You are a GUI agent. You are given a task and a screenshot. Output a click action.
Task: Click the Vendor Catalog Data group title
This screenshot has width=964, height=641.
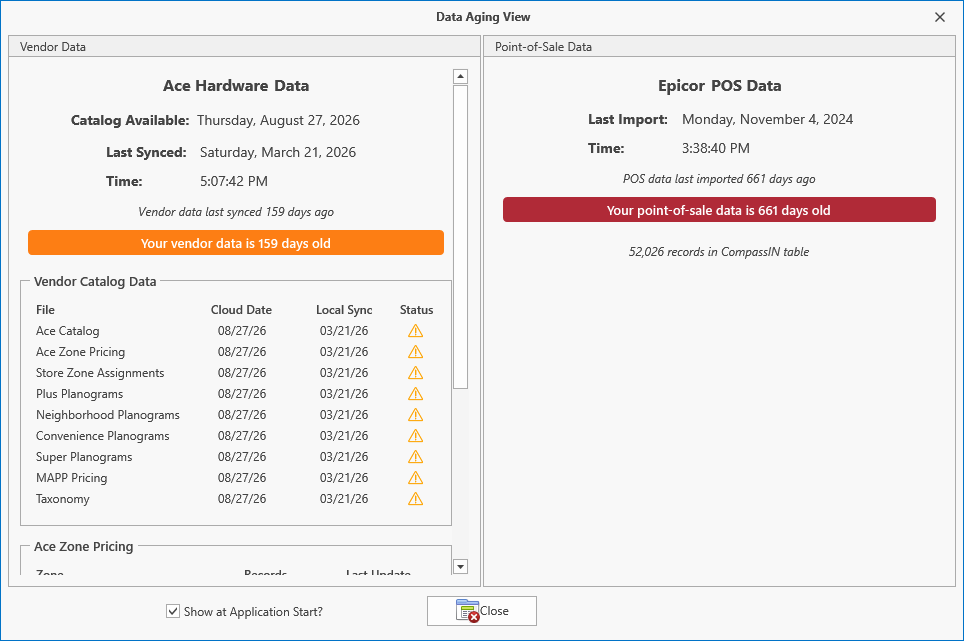[95, 281]
